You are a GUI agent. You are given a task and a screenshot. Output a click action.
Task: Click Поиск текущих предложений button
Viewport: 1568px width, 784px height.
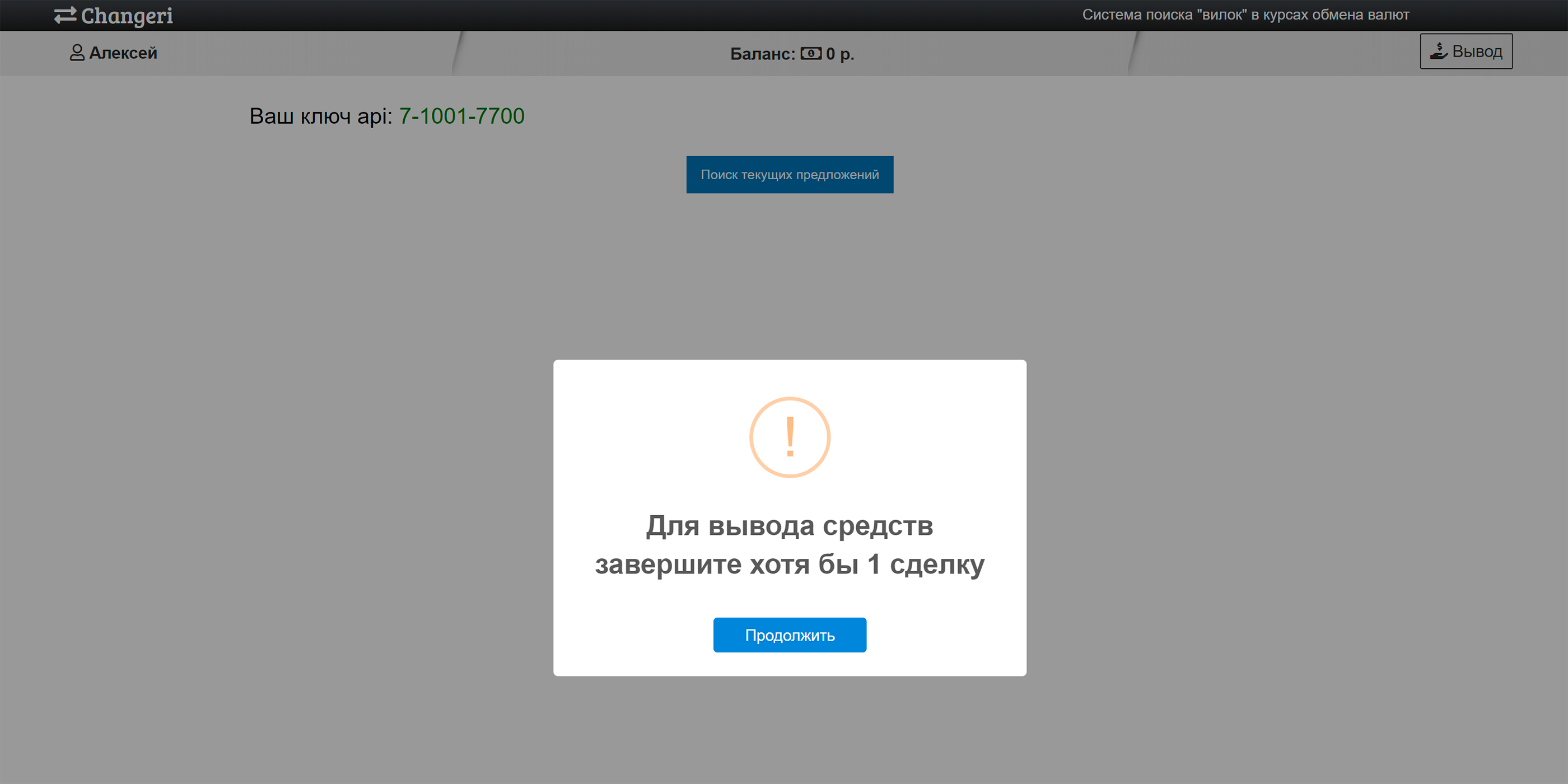(790, 175)
